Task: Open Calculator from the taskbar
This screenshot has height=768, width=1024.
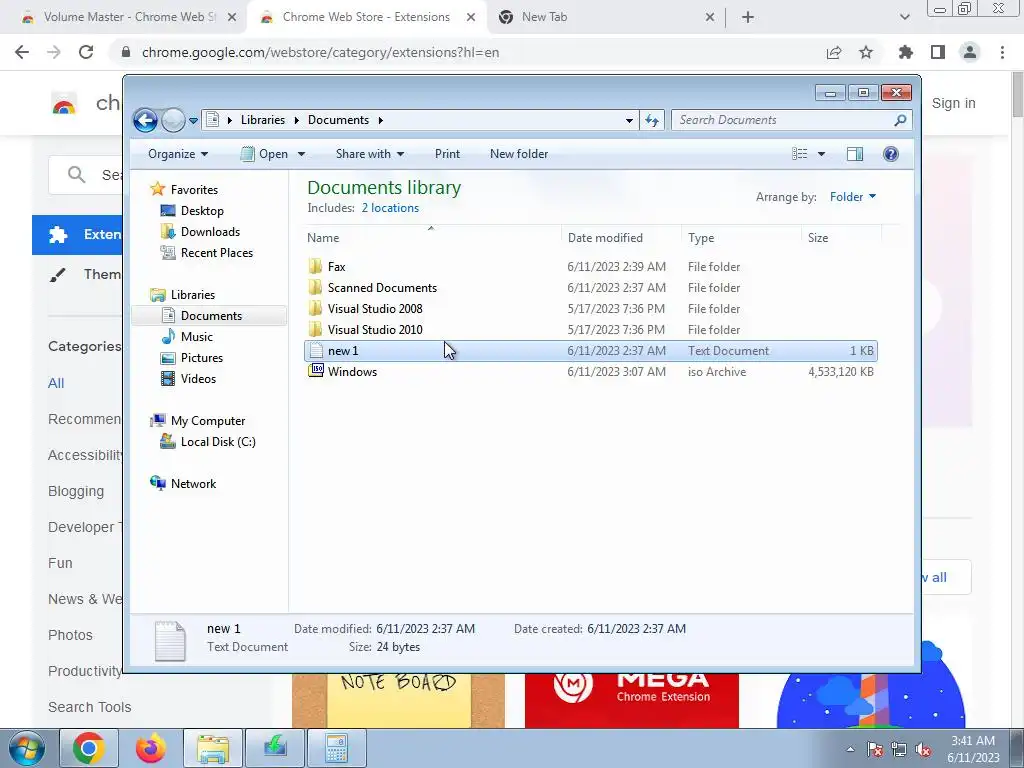Action: (x=336, y=748)
